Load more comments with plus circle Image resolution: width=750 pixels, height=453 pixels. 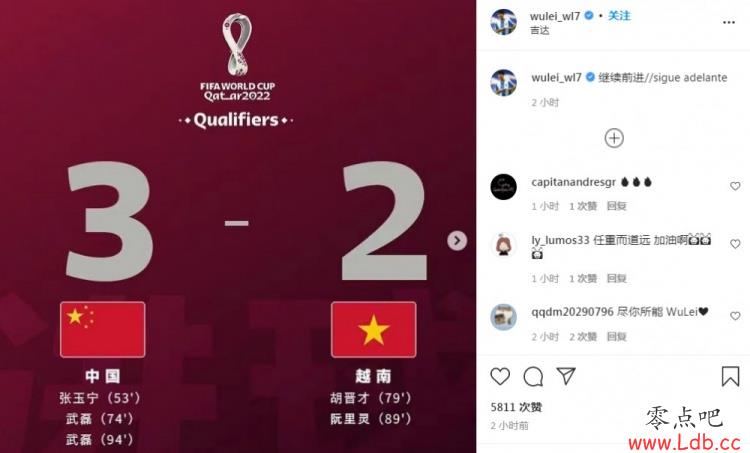(x=614, y=138)
